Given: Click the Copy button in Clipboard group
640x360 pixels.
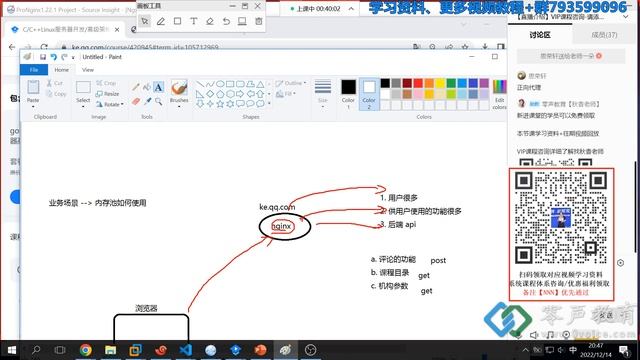Looking at the screenshot, I should [x=56, y=94].
